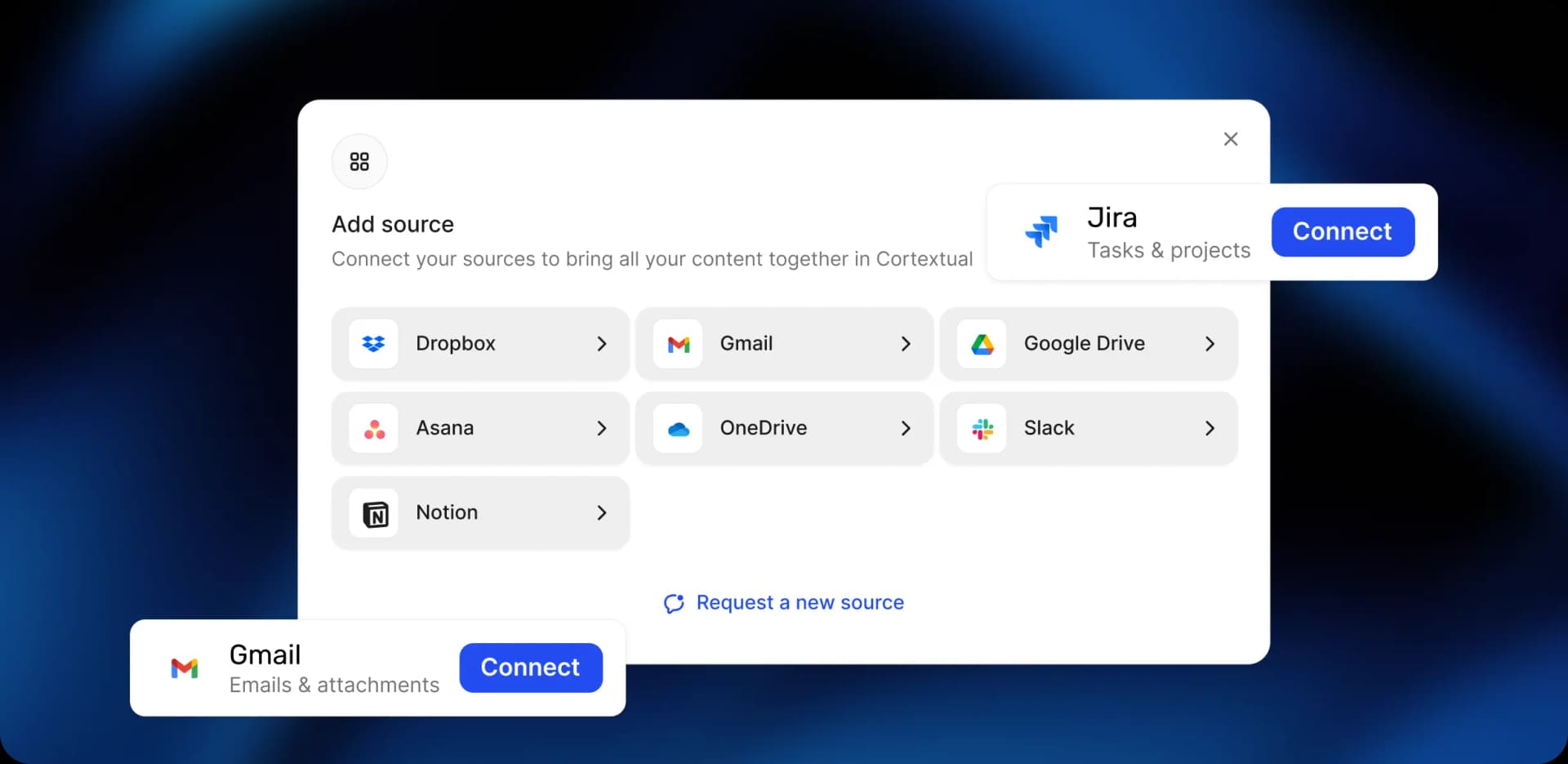Expand the Dropbox row chevron
The width and height of the screenshot is (1568, 764).
pos(602,344)
